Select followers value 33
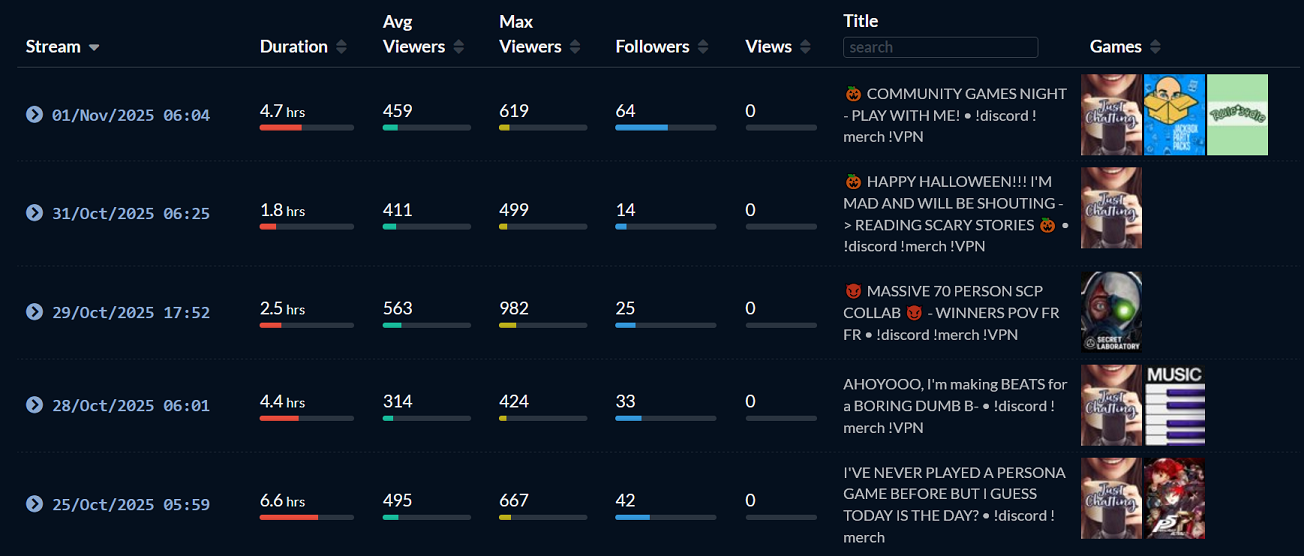Screen dimensions: 1304x556 coord(626,401)
